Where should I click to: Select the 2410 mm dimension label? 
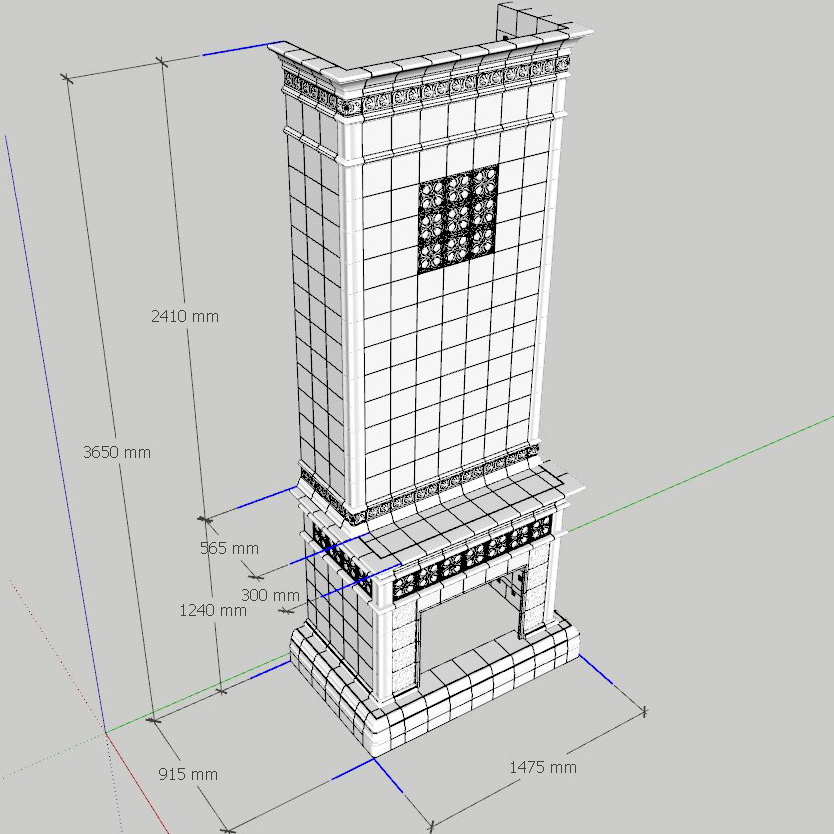(185, 316)
